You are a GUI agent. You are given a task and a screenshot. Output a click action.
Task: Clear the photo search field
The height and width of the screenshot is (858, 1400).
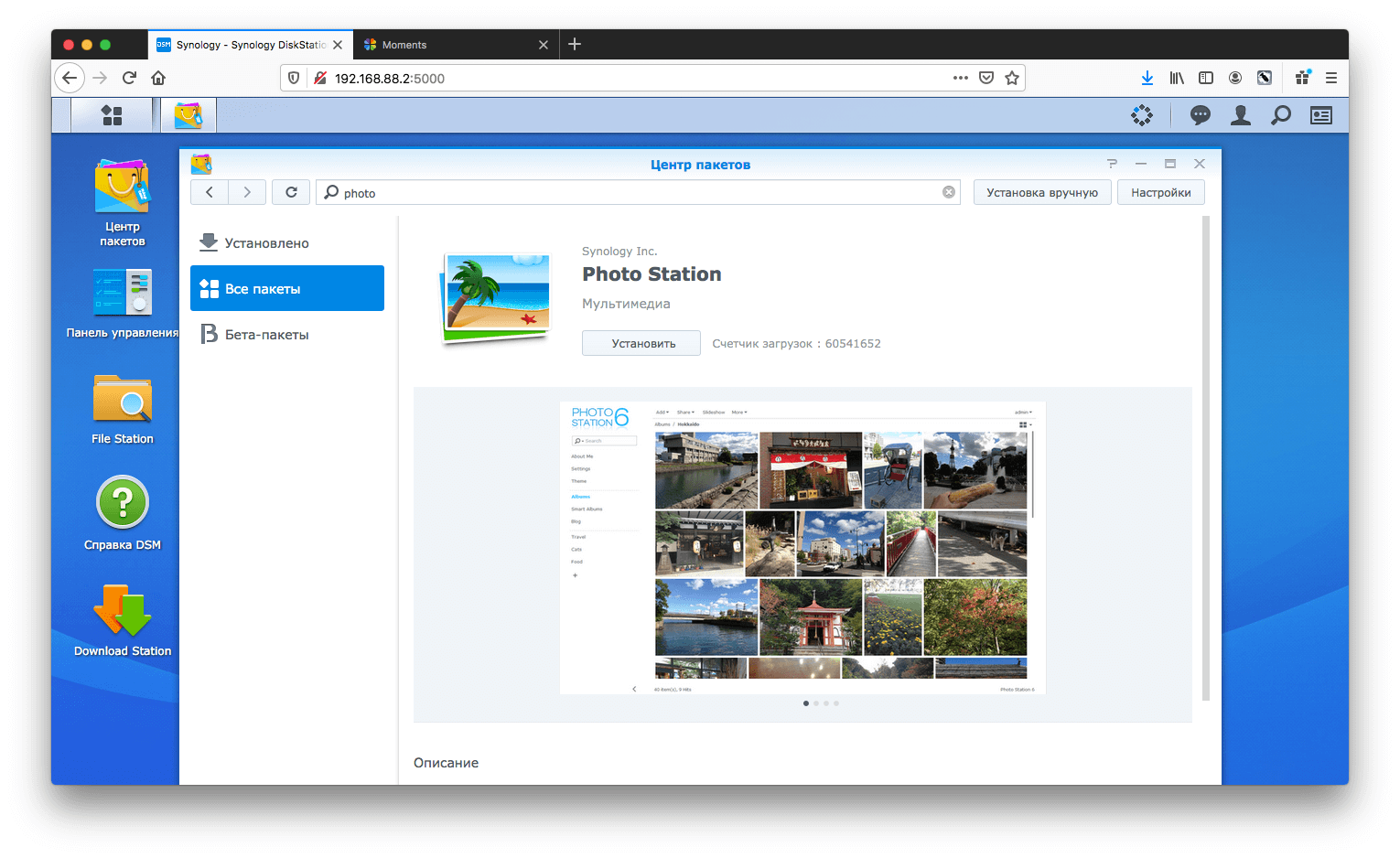click(949, 192)
